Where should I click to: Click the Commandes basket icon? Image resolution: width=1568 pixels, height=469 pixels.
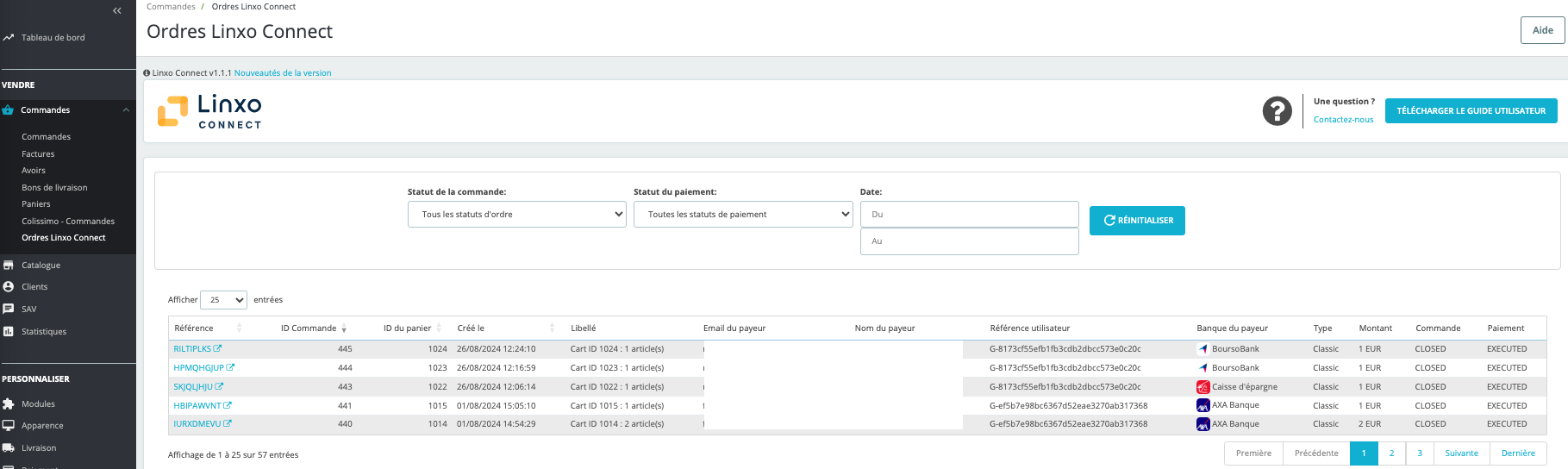click(x=8, y=109)
